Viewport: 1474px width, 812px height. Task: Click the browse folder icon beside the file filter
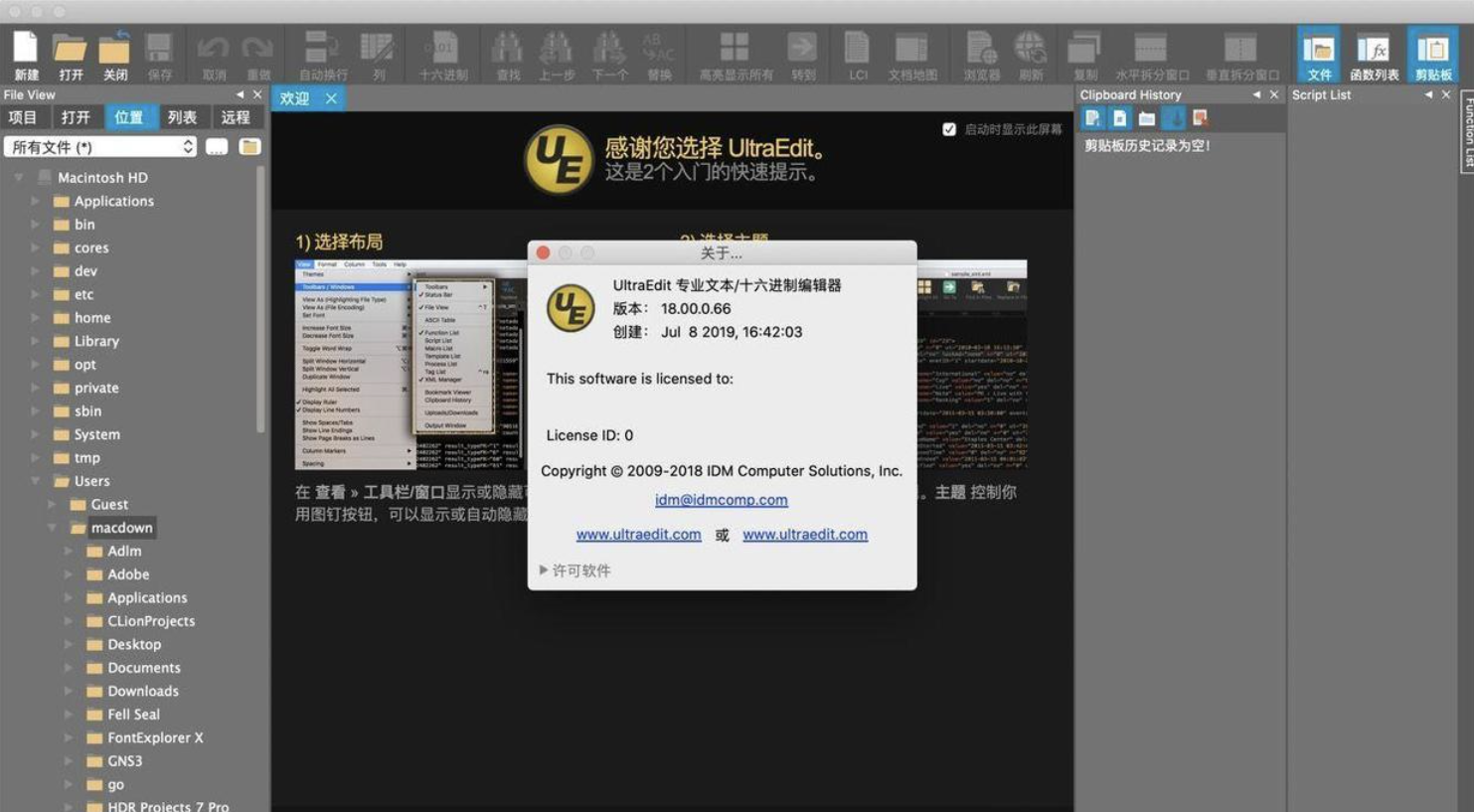pyautogui.click(x=249, y=147)
